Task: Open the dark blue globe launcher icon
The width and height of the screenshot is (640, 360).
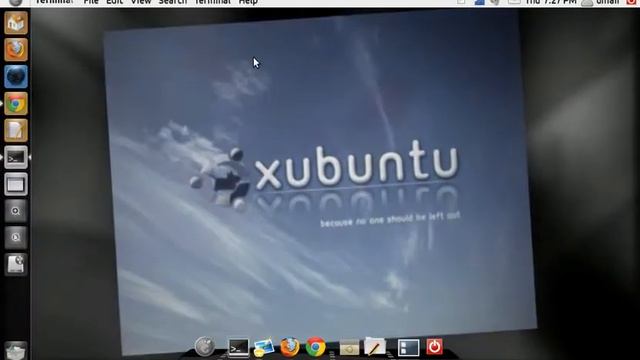Action: 16,77
